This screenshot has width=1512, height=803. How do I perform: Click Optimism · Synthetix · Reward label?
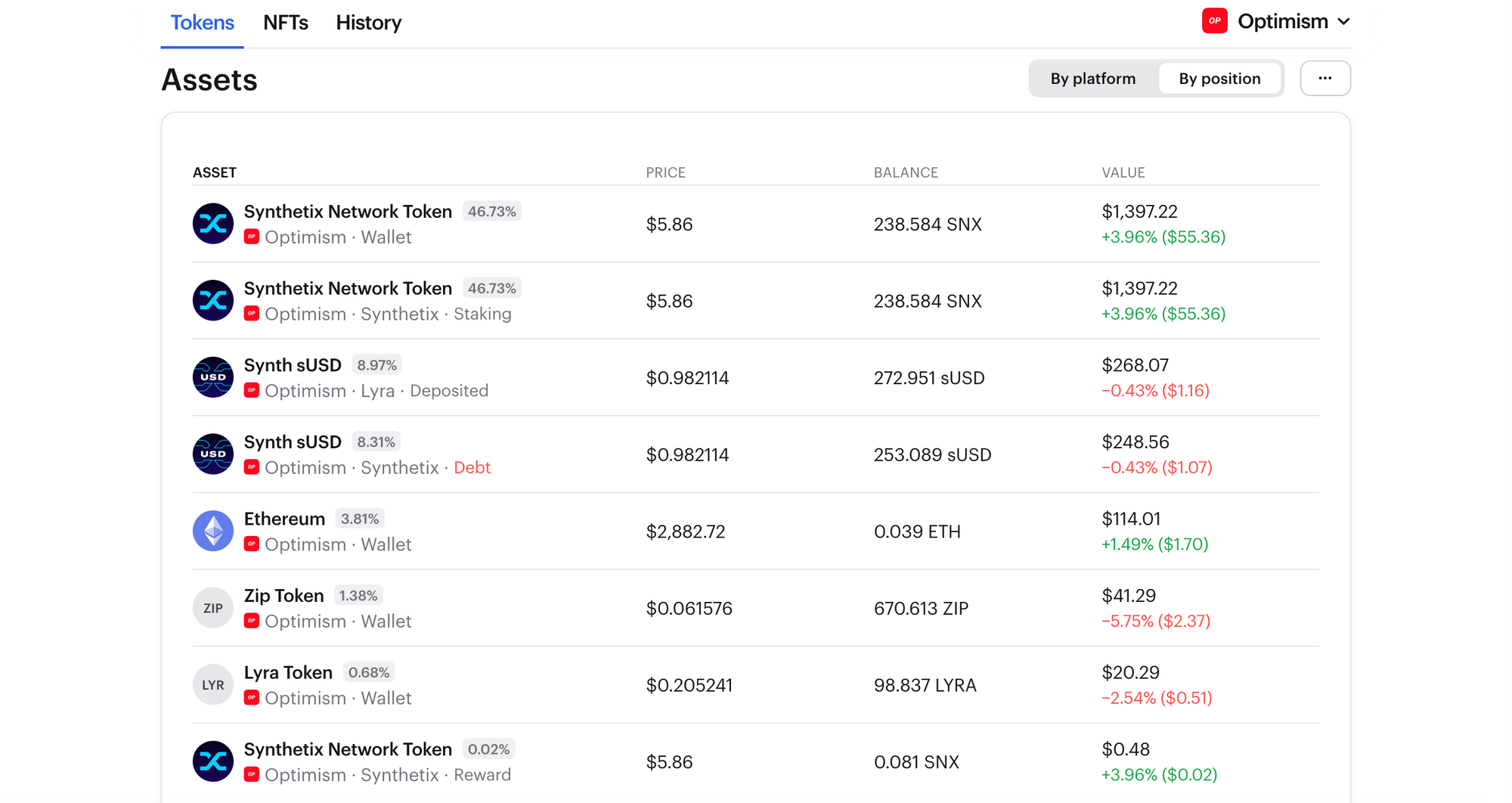(388, 775)
